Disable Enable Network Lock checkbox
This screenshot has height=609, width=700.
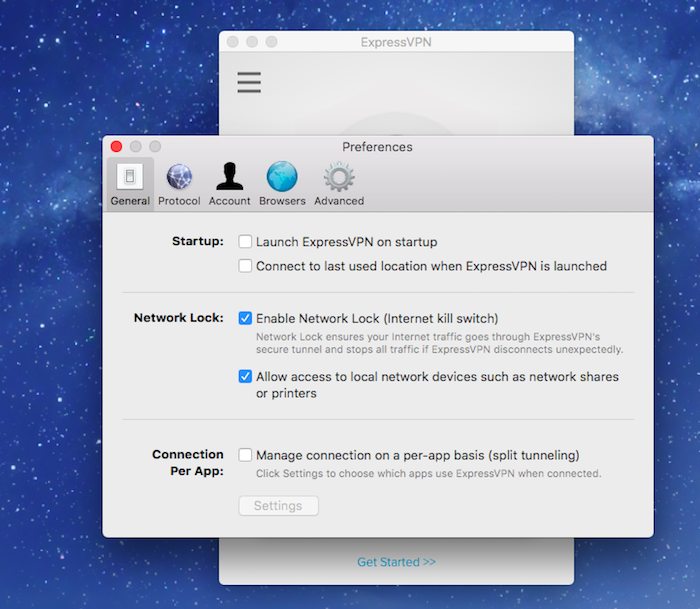click(x=245, y=318)
